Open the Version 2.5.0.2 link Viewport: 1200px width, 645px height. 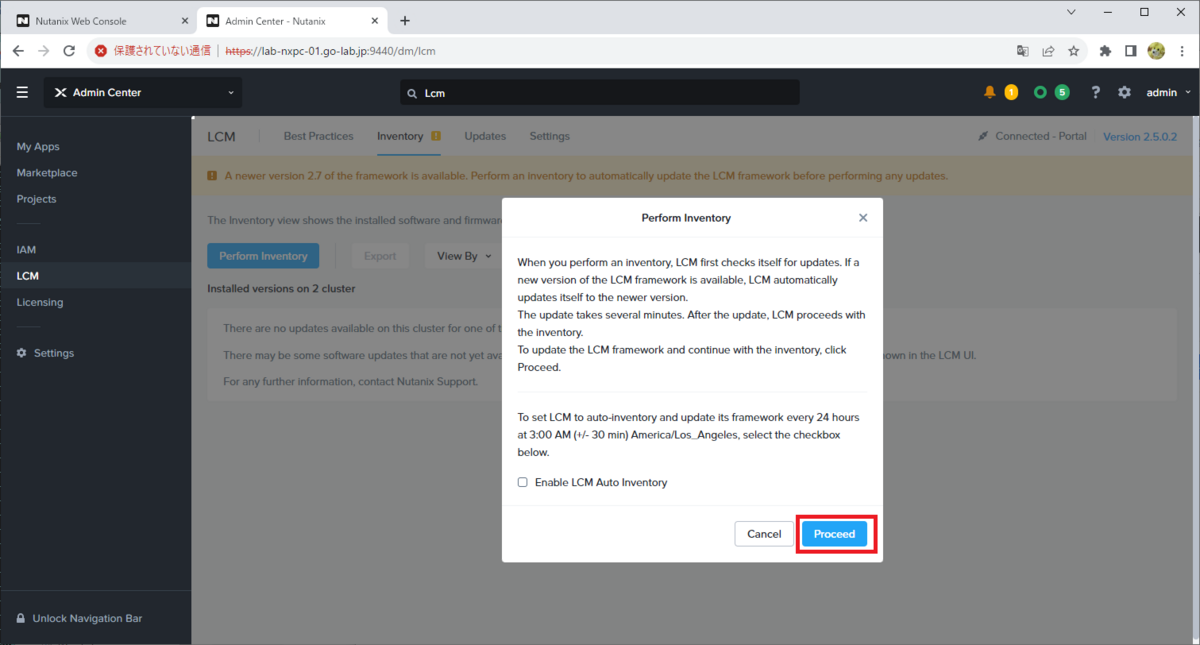click(x=1140, y=137)
